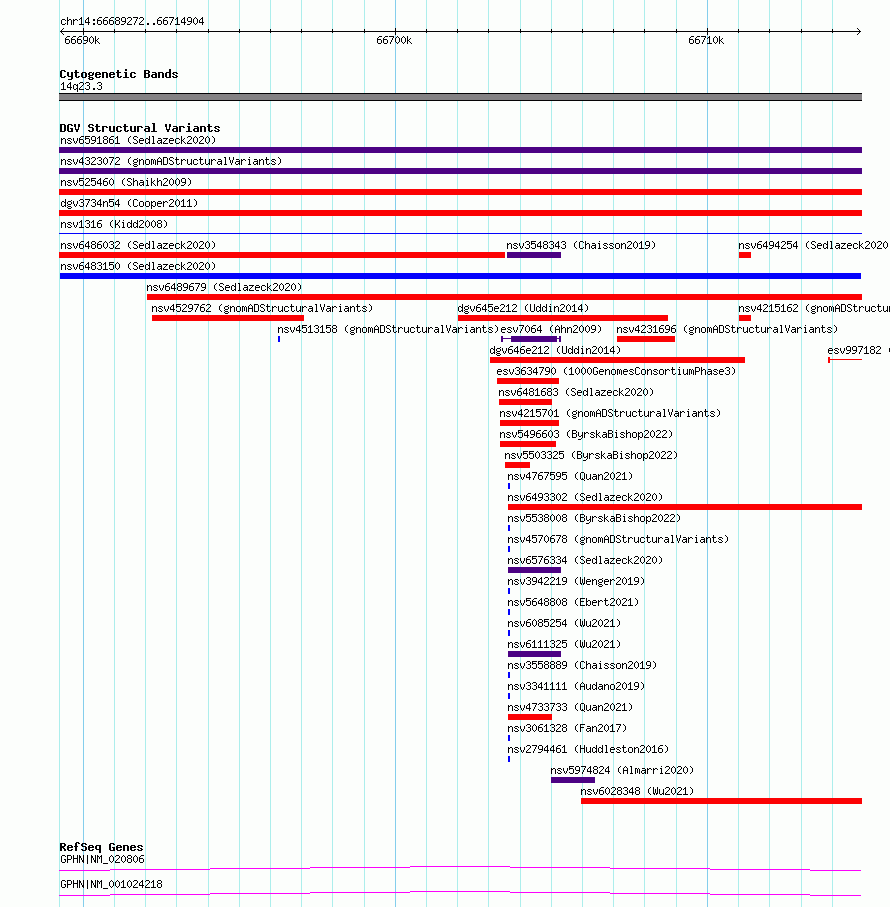Click nsv5496603 (ByrskaBishop2022) label
This screenshot has width=890, height=907.
tap(586, 434)
